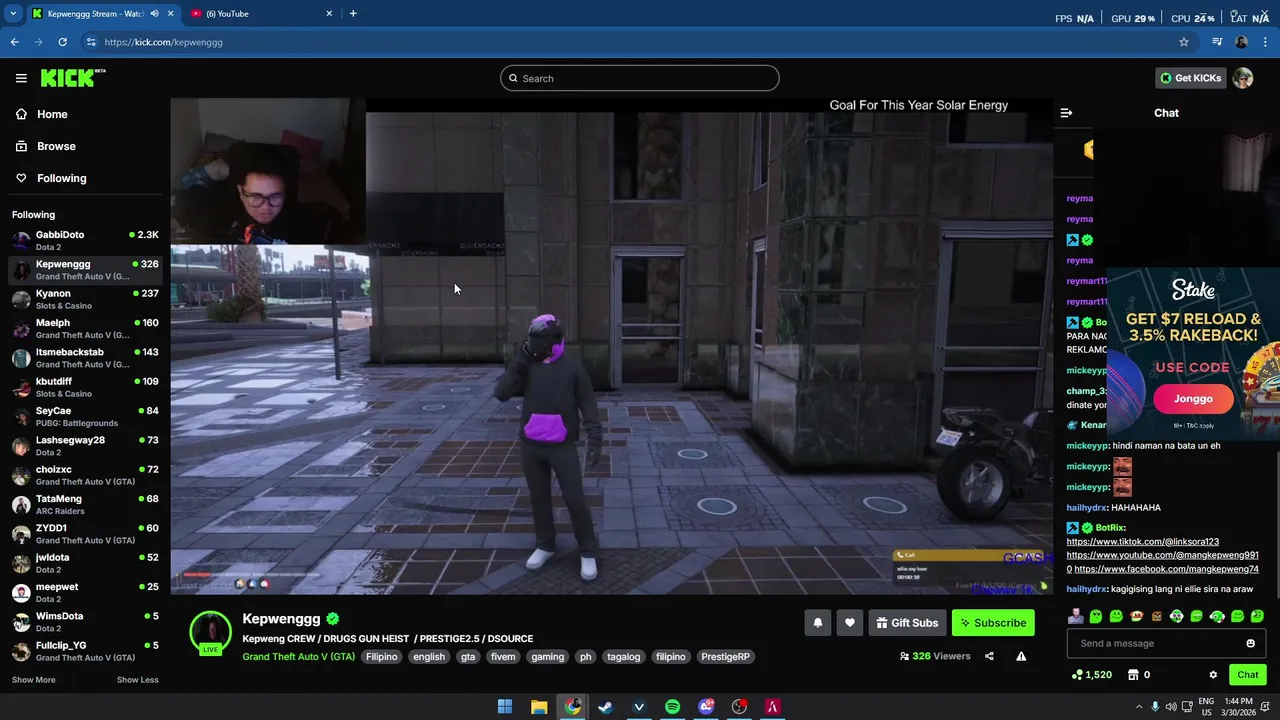
Task: Switch to the YouTube tab
Action: pyautogui.click(x=260, y=14)
